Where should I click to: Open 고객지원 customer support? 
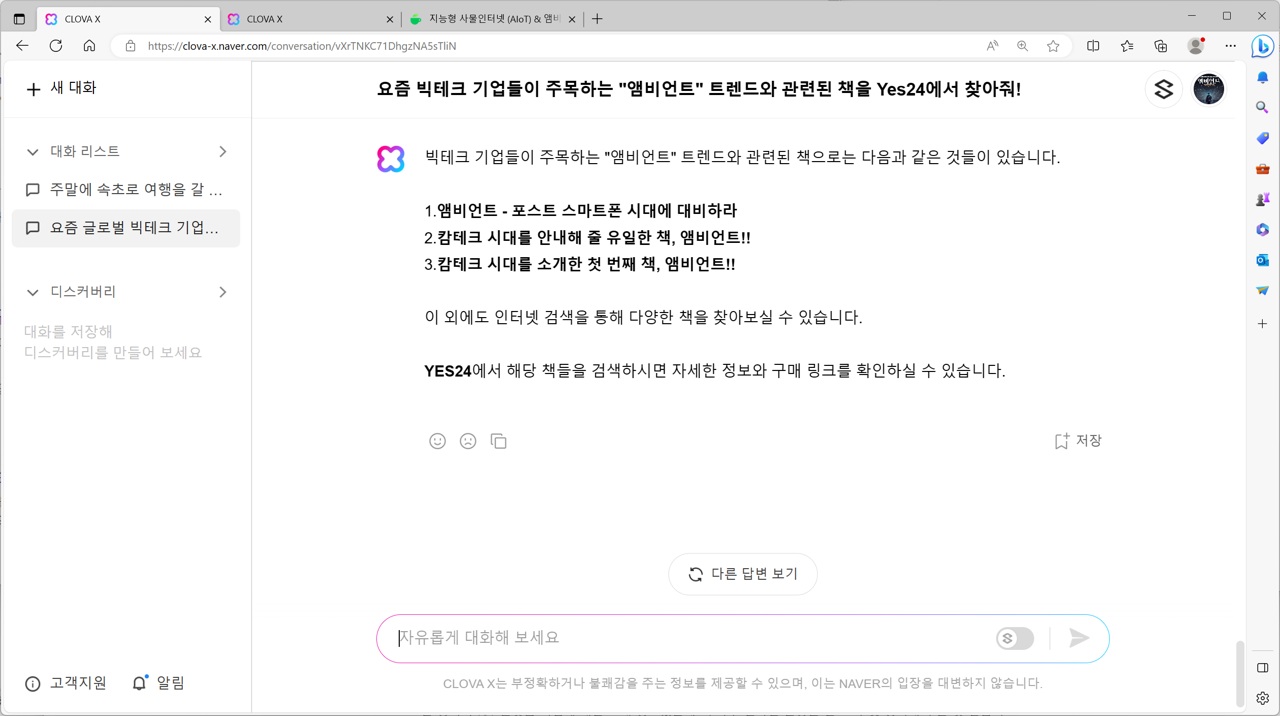point(66,683)
